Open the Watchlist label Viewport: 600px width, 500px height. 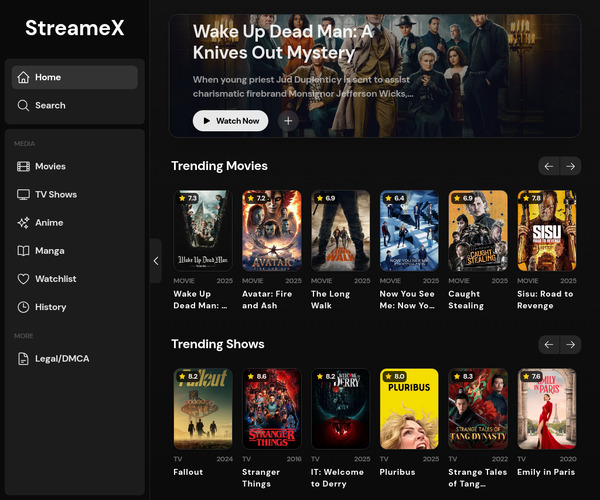(55, 279)
